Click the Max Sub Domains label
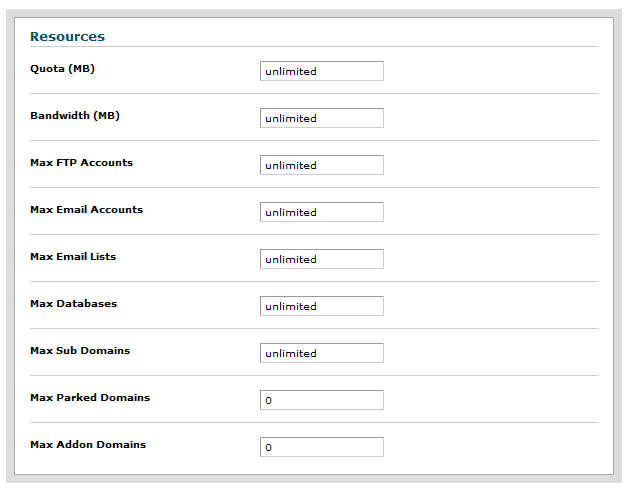Screen dimensions: 631x489 coord(80,350)
